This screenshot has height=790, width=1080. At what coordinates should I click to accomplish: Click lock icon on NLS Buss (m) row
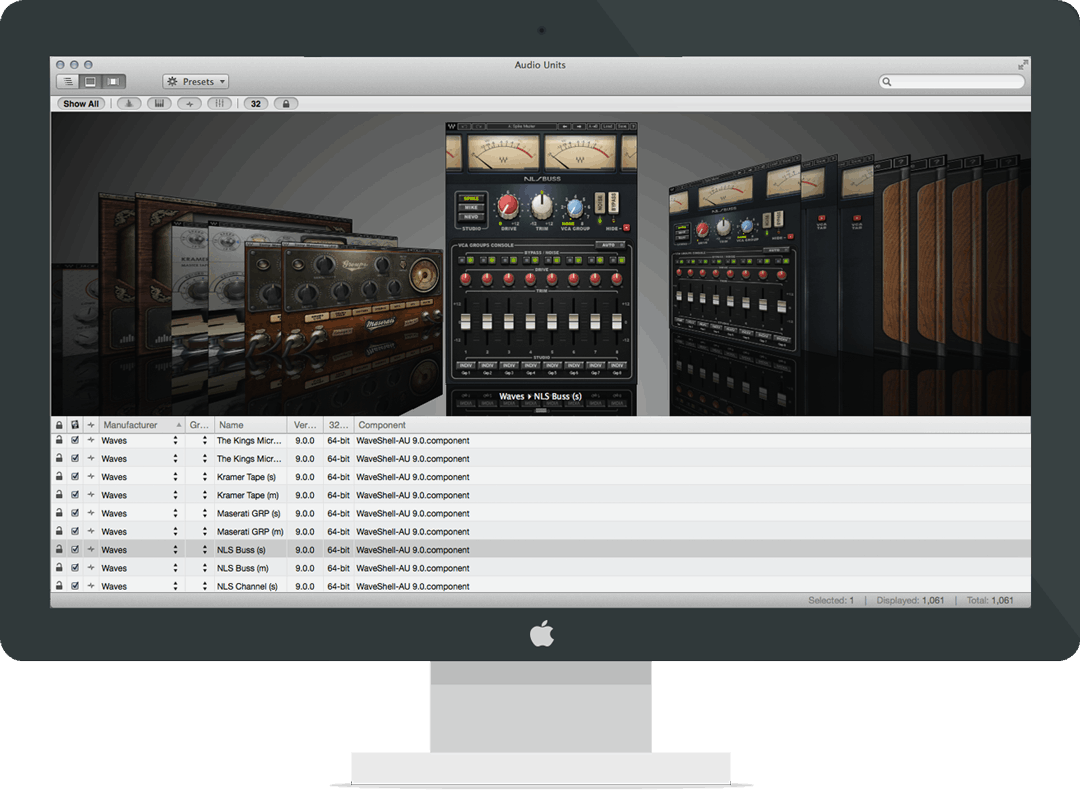pyautogui.click(x=59, y=568)
